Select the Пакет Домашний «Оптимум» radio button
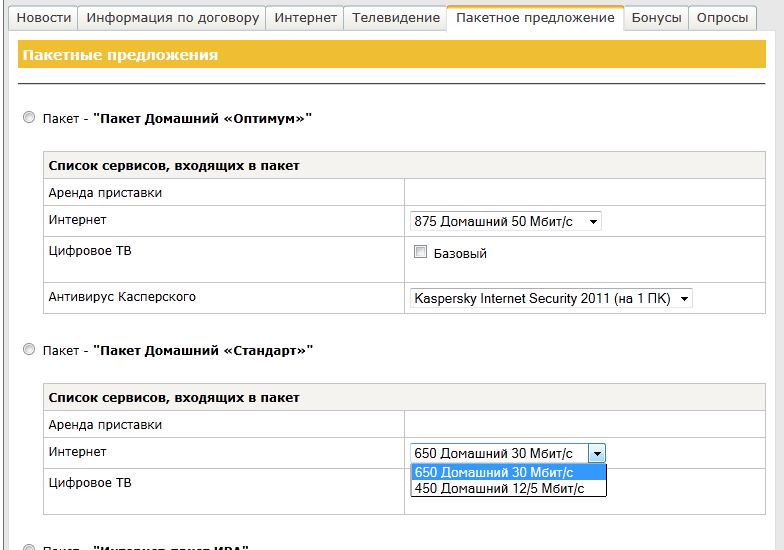 point(29,118)
